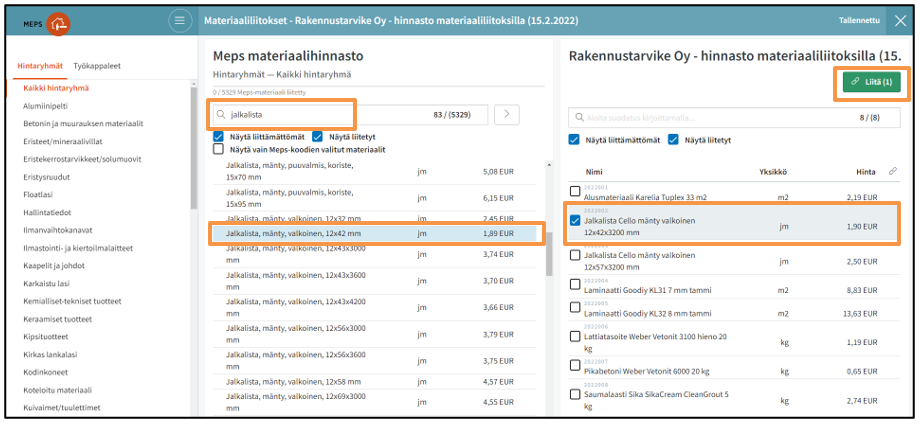Select Jalkalista mänty valkoinen 12x43x3600 mm

(x=375, y=281)
